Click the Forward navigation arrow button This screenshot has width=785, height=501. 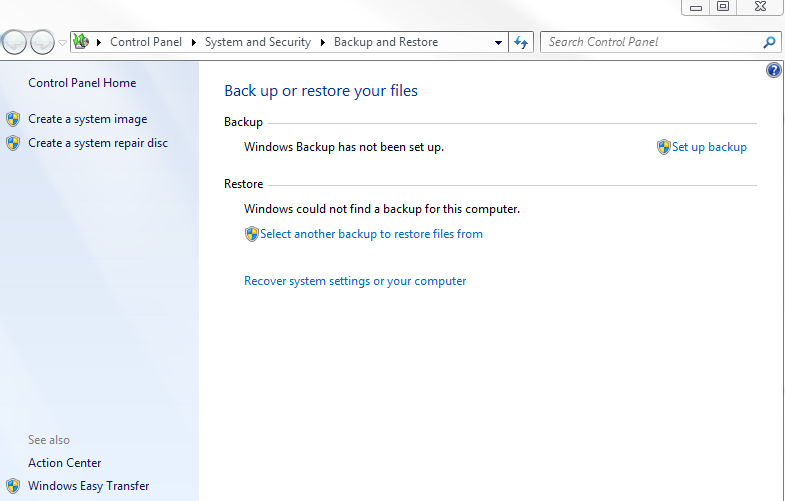coord(43,42)
